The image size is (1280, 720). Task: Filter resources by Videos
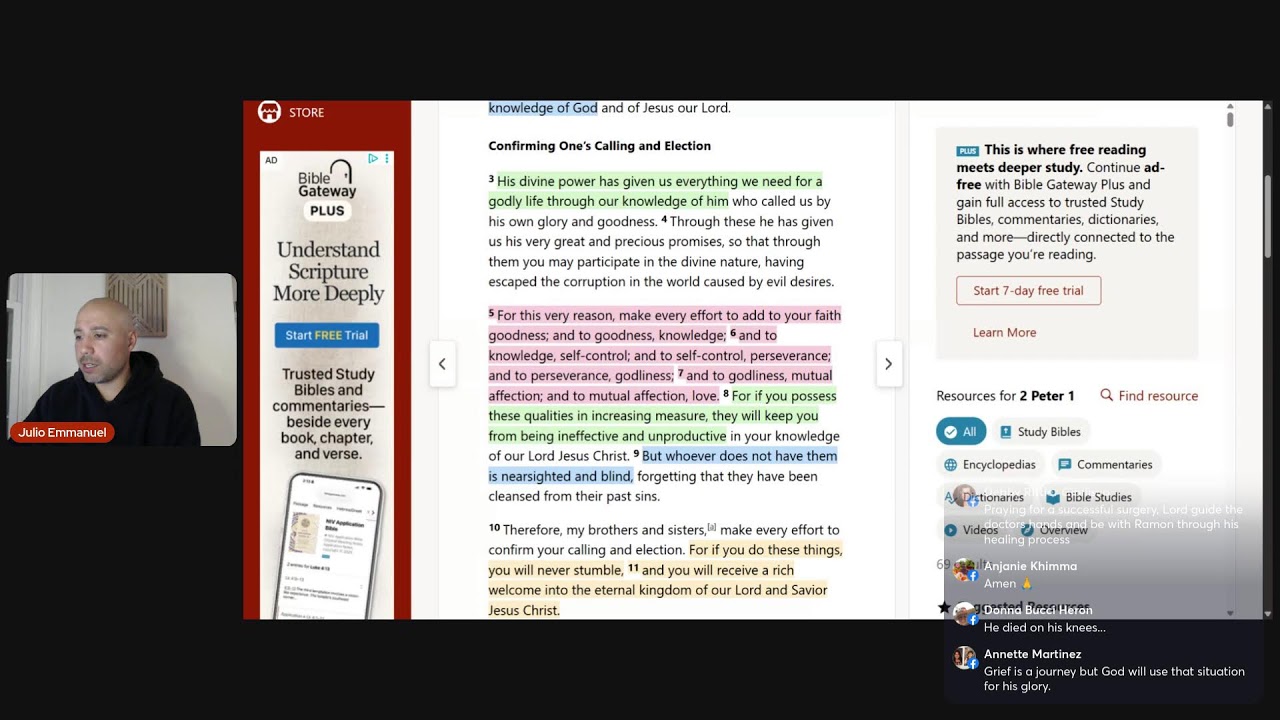click(972, 530)
